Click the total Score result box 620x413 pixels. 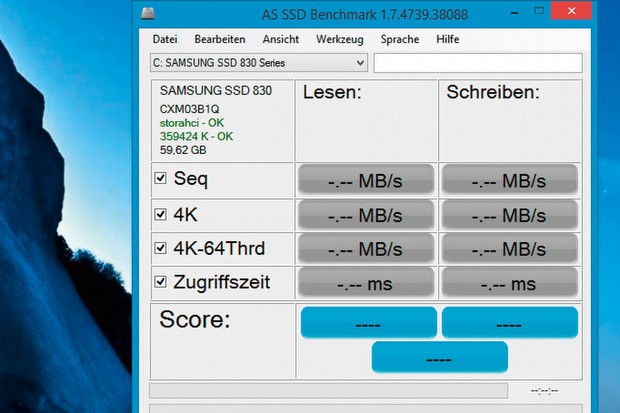pyautogui.click(x=439, y=357)
